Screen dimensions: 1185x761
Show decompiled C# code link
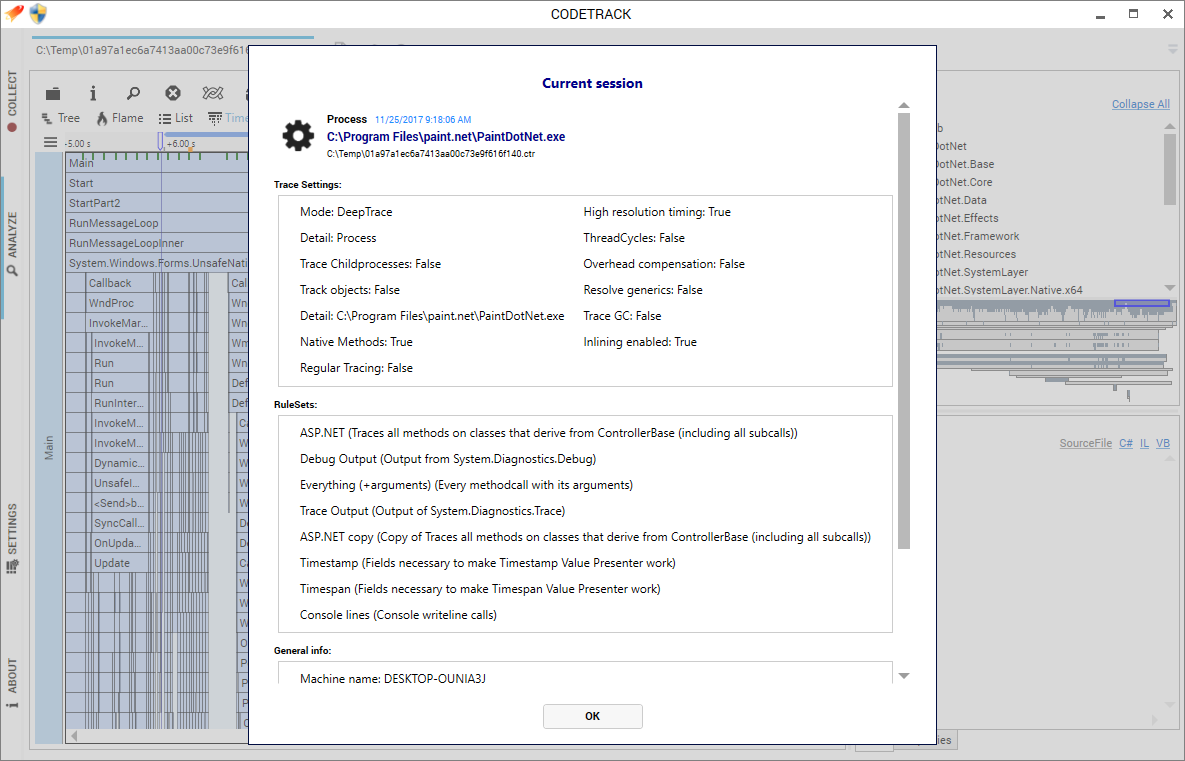click(x=1125, y=443)
